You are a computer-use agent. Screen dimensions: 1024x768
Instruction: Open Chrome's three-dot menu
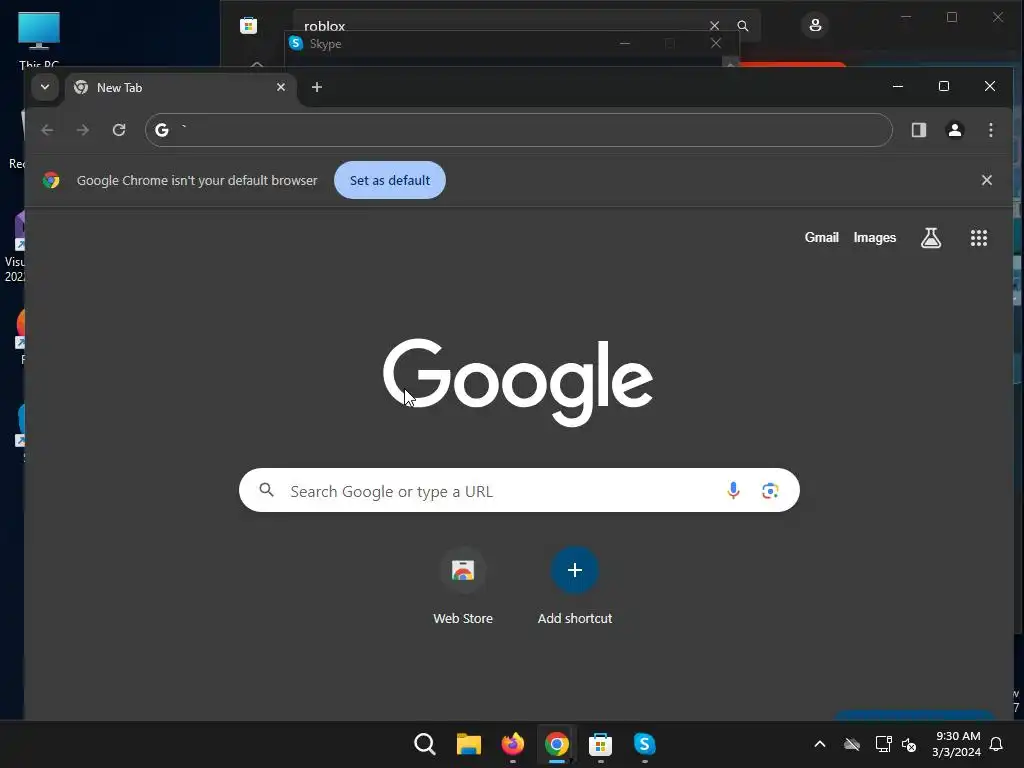pos(991,130)
